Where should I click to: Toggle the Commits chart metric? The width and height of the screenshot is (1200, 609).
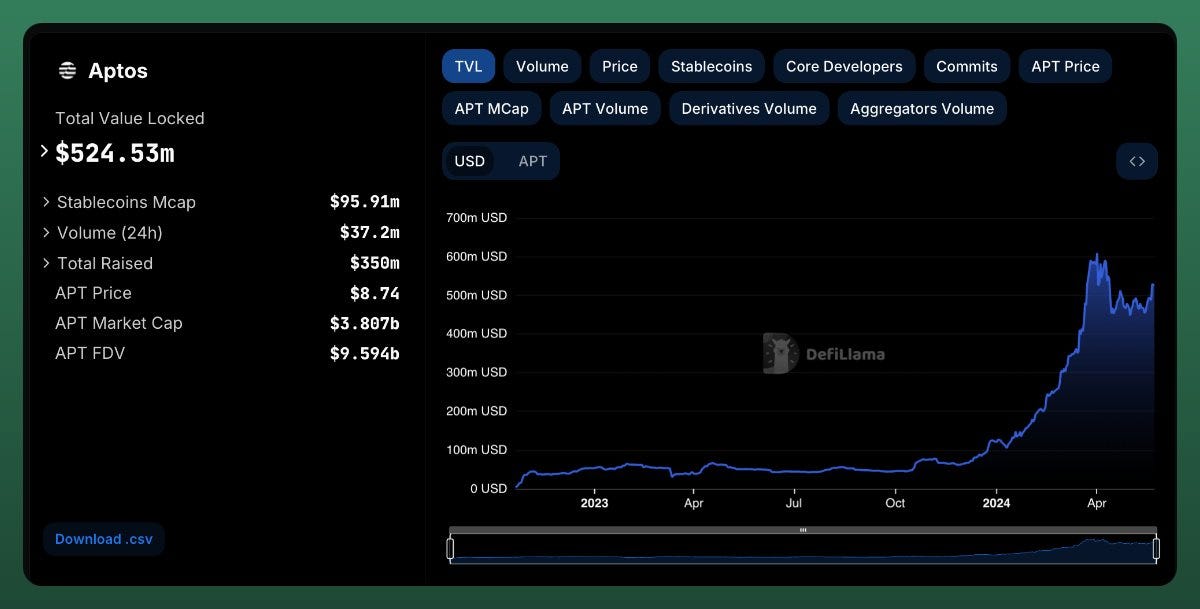[967, 66]
